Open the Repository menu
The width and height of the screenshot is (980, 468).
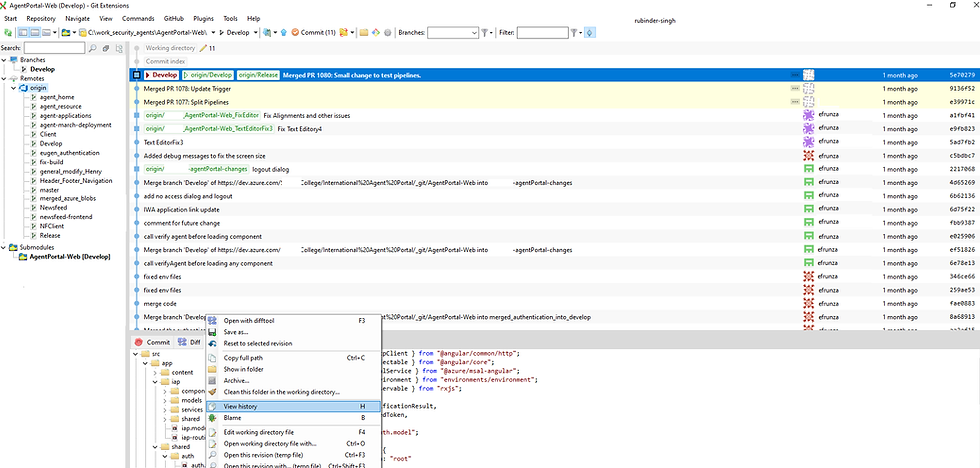(41, 19)
